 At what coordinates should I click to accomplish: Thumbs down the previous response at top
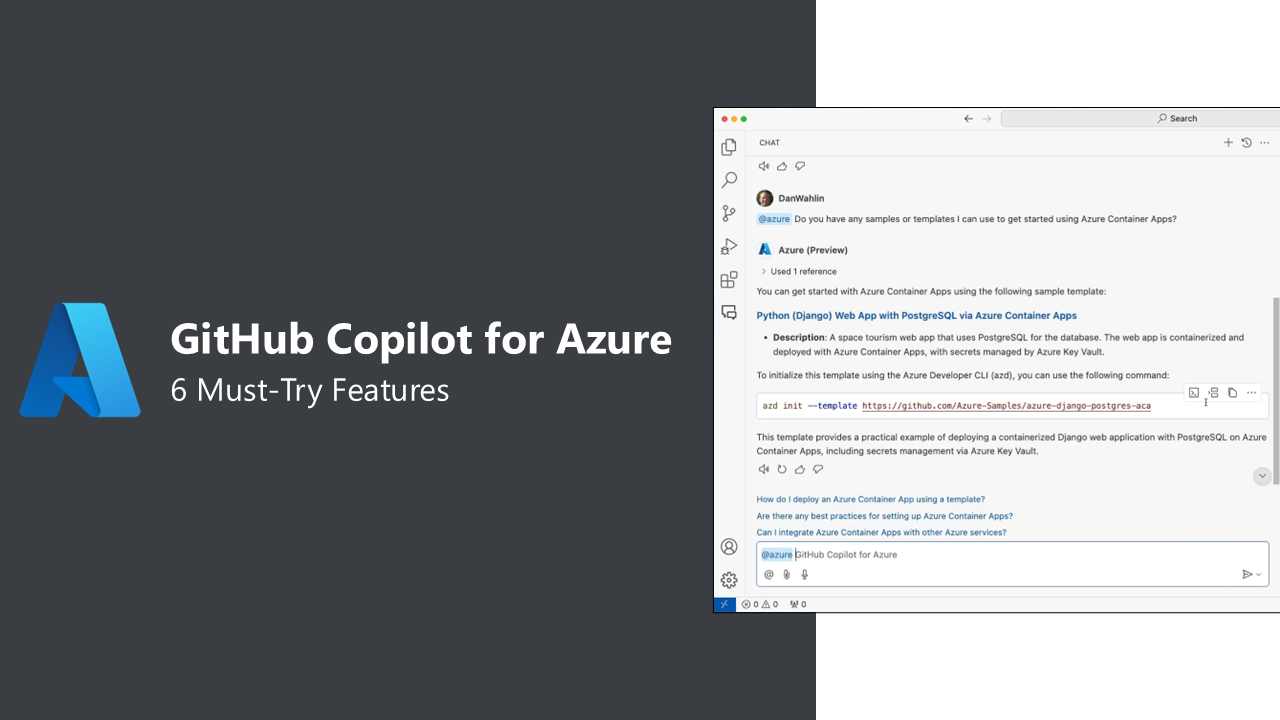point(800,166)
